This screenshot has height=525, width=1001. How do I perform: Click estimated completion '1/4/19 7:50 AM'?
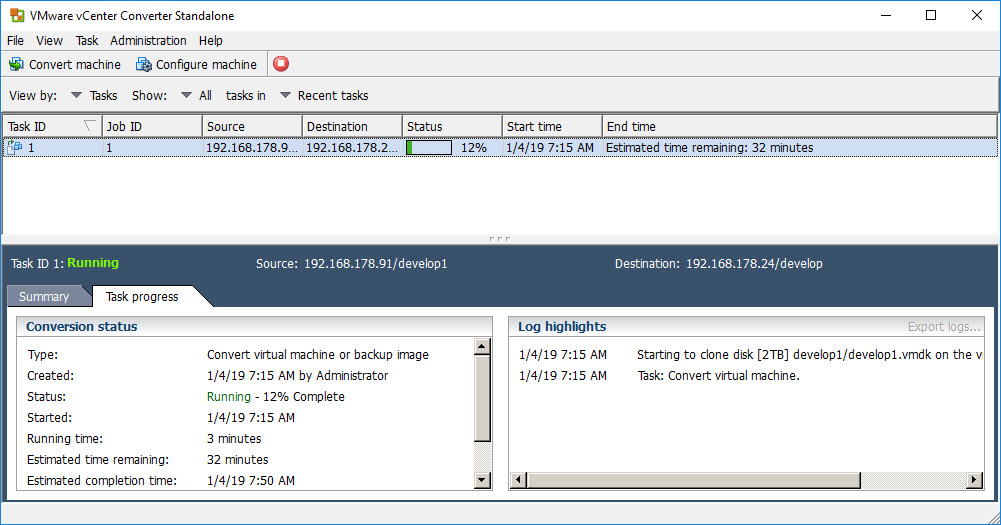pos(251,480)
